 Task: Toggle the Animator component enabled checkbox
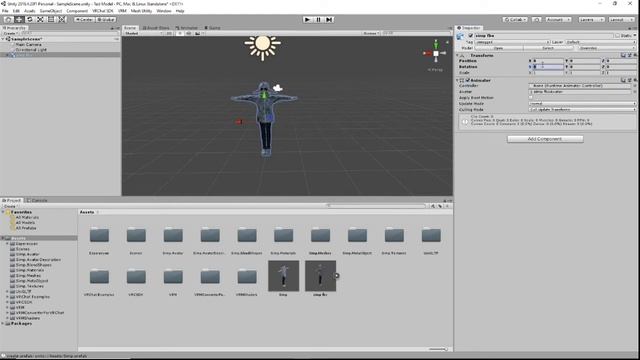tap(468, 80)
